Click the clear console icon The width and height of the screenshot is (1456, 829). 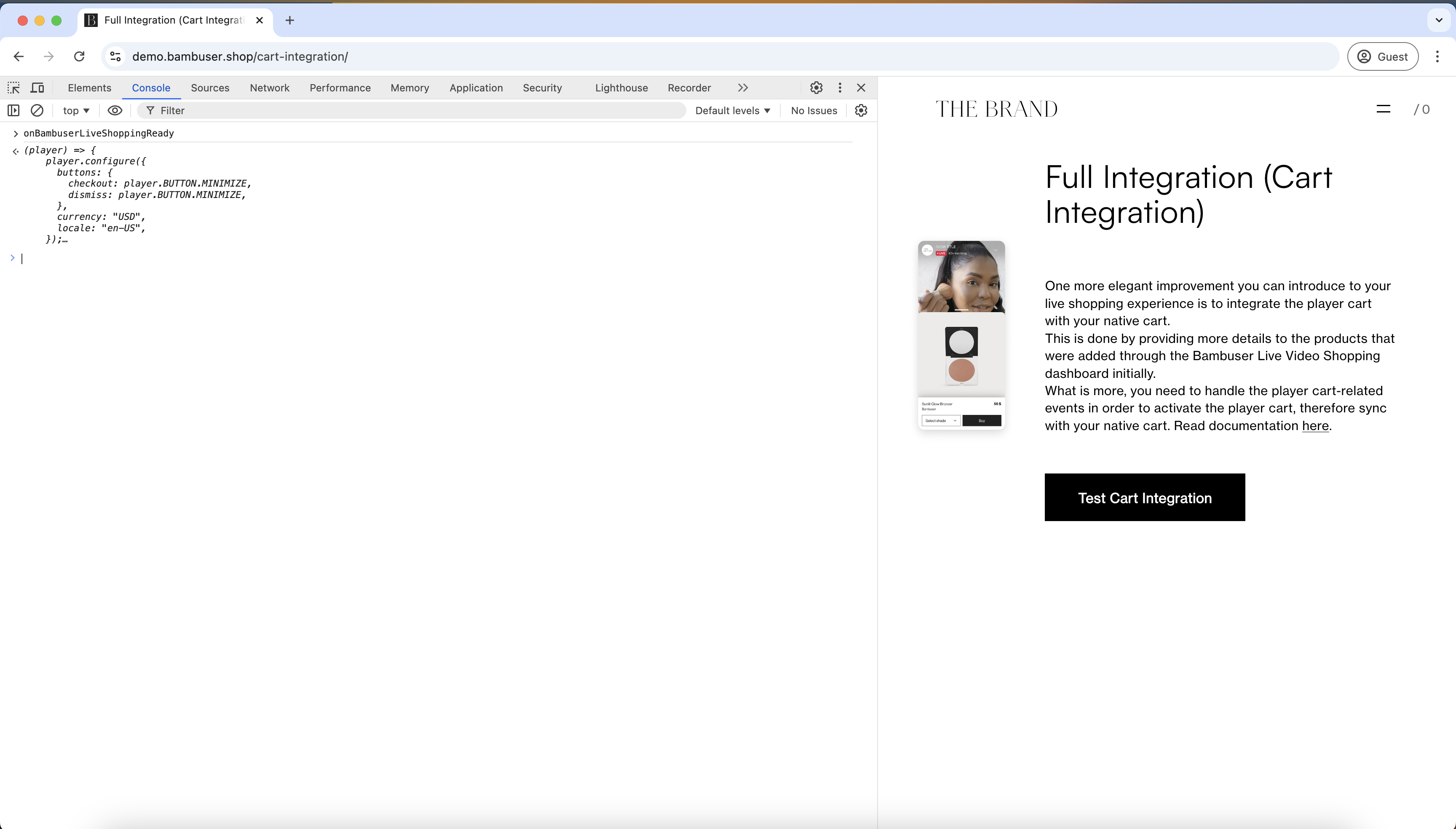point(37,110)
